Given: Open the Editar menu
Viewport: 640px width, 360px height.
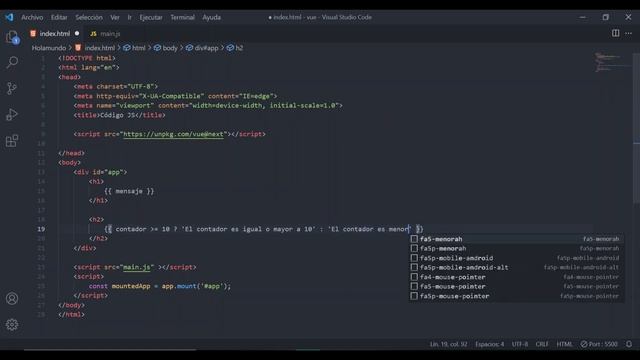Looking at the screenshot, I should tap(59, 17).
